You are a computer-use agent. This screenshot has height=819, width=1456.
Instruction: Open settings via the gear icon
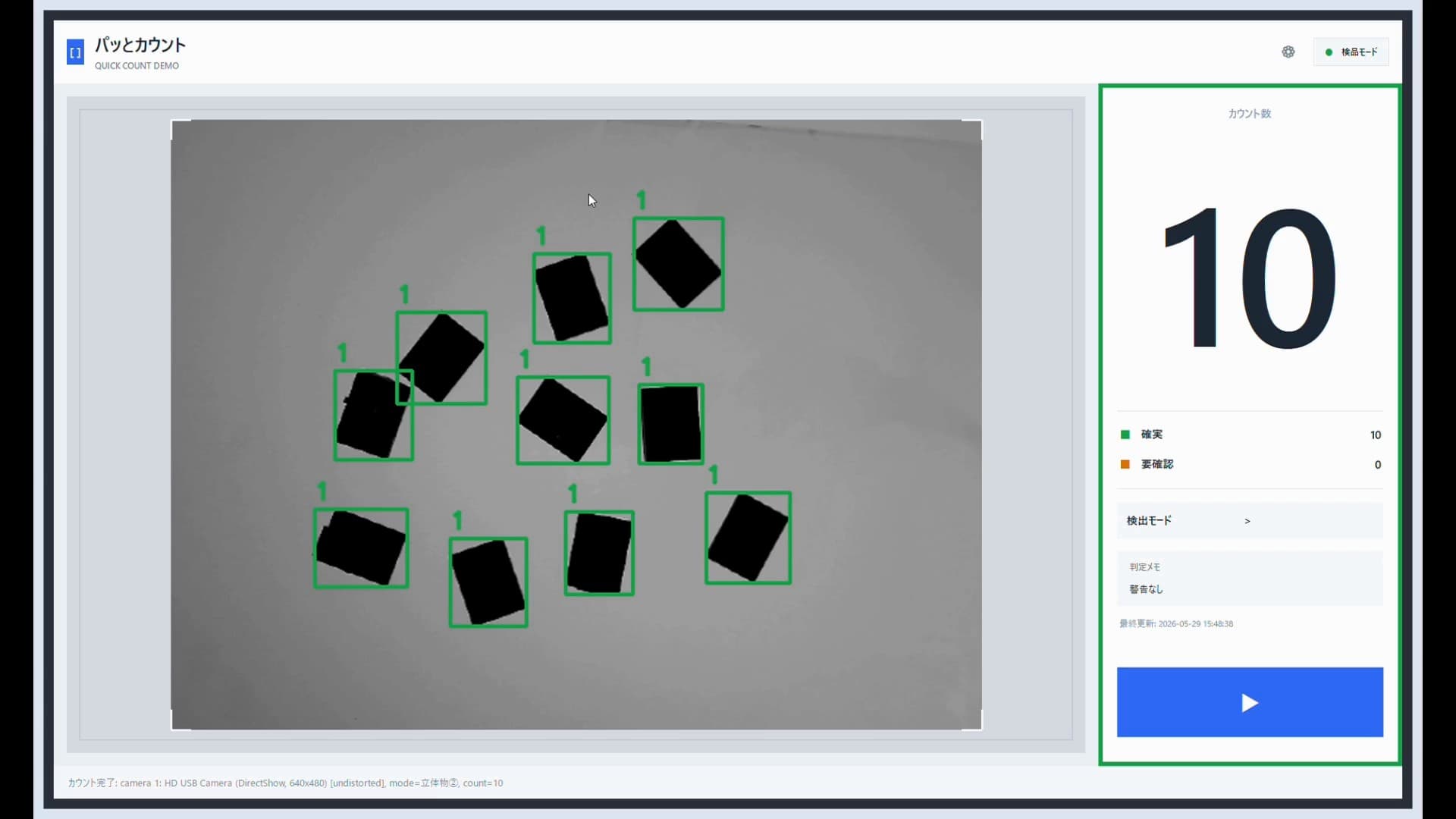(x=1288, y=52)
